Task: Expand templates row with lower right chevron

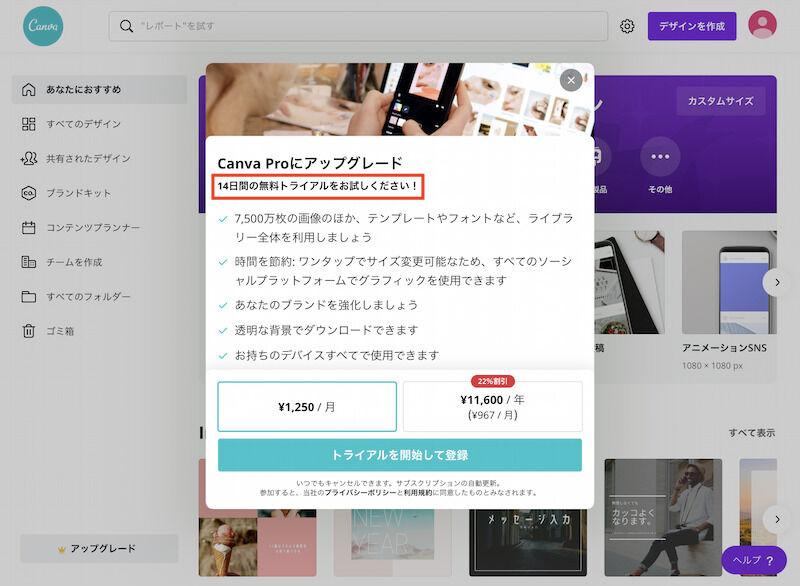Action: coord(777,520)
